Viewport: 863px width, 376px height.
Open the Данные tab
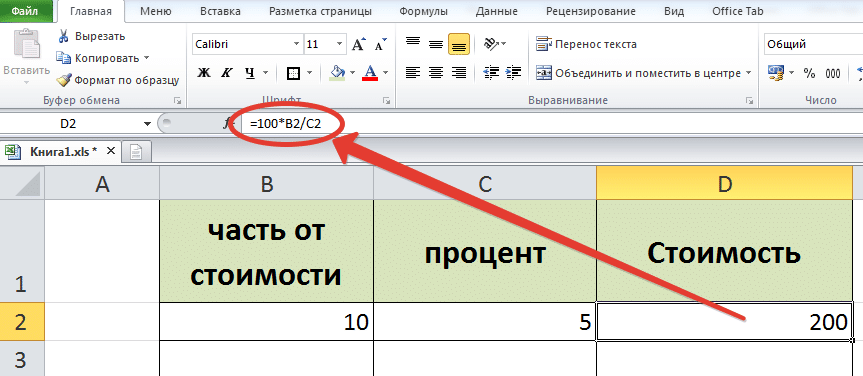click(x=496, y=11)
